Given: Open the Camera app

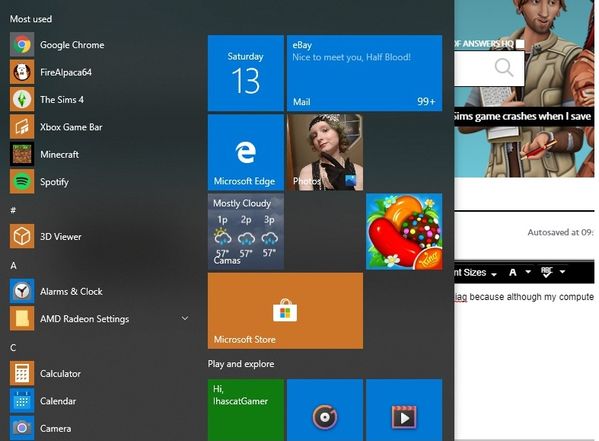Looking at the screenshot, I should coord(101,428).
